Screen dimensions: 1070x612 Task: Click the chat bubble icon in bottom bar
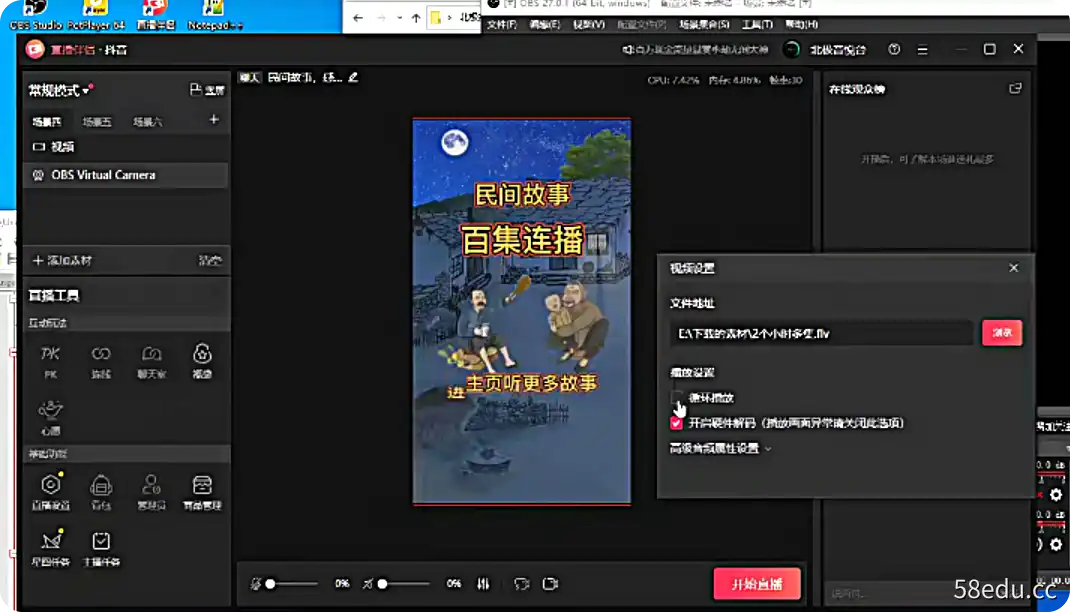pos(521,584)
